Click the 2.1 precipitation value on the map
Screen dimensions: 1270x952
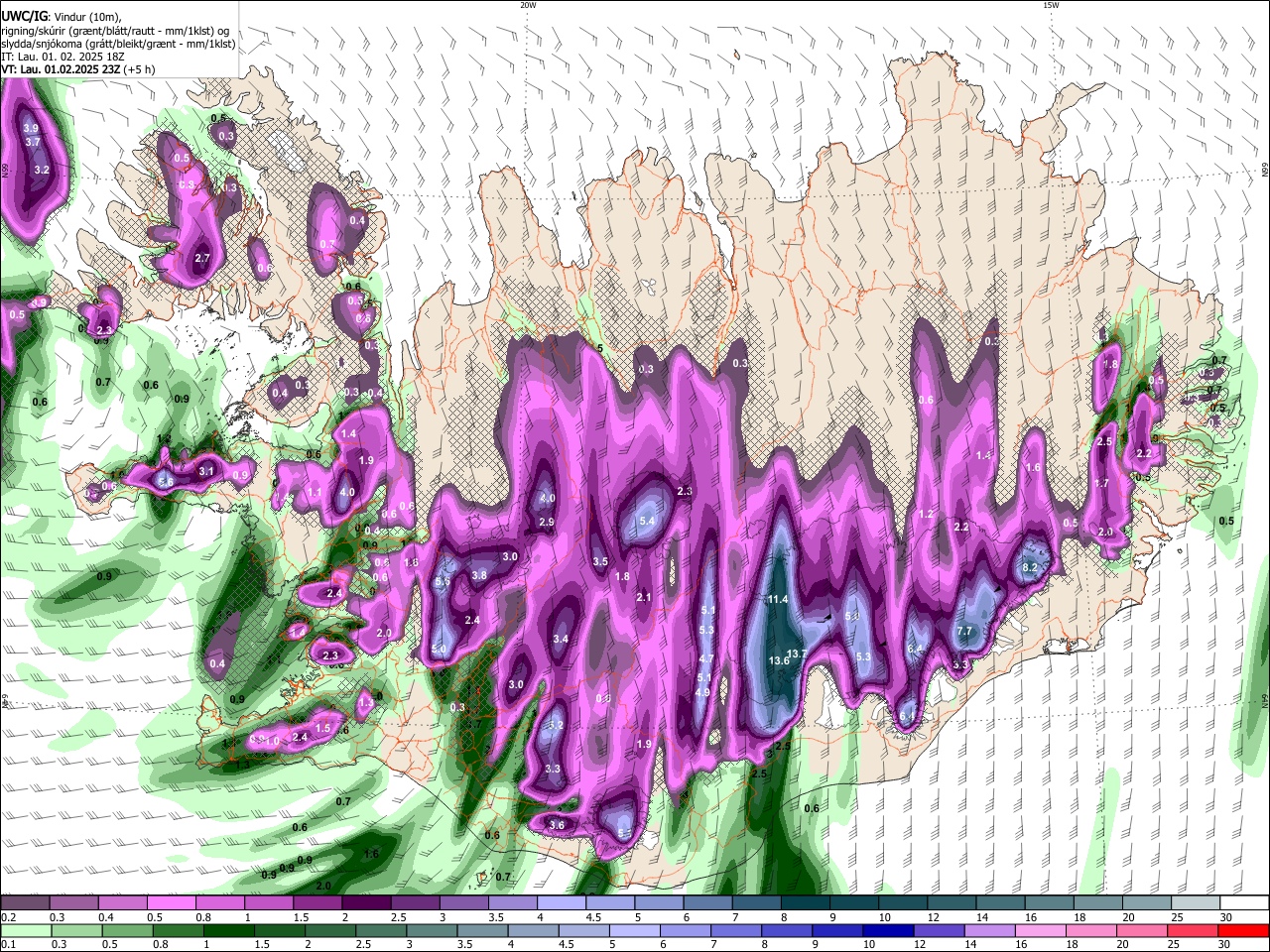pos(644,597)
